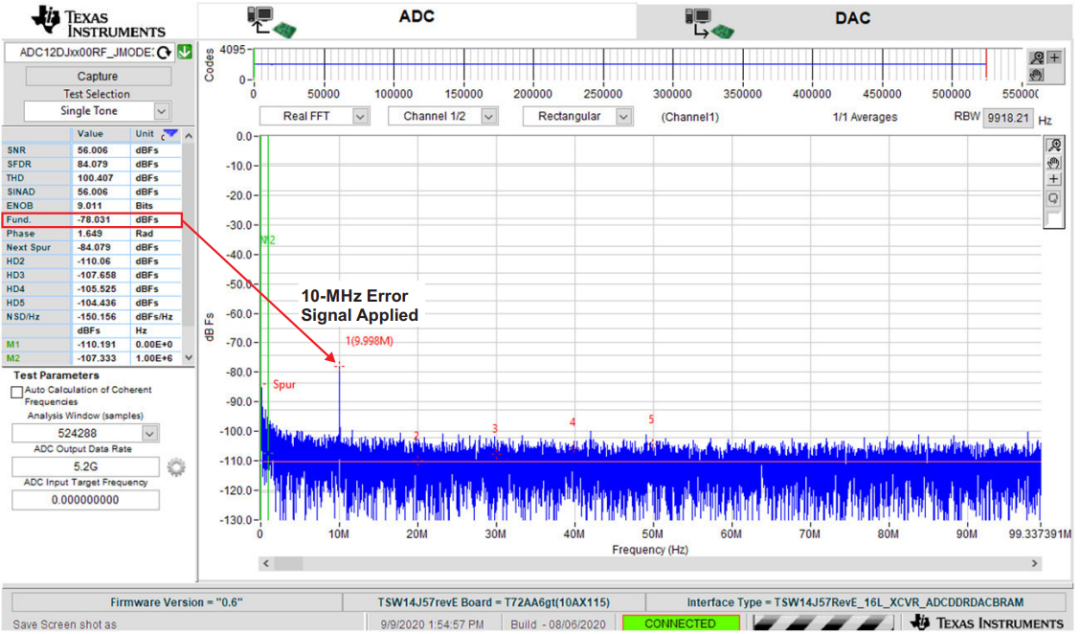Image resolution: width=1080 pixels, height=634 pixels.
Task: Click the ADC capture computer-to-board icon
Action: 271,21
